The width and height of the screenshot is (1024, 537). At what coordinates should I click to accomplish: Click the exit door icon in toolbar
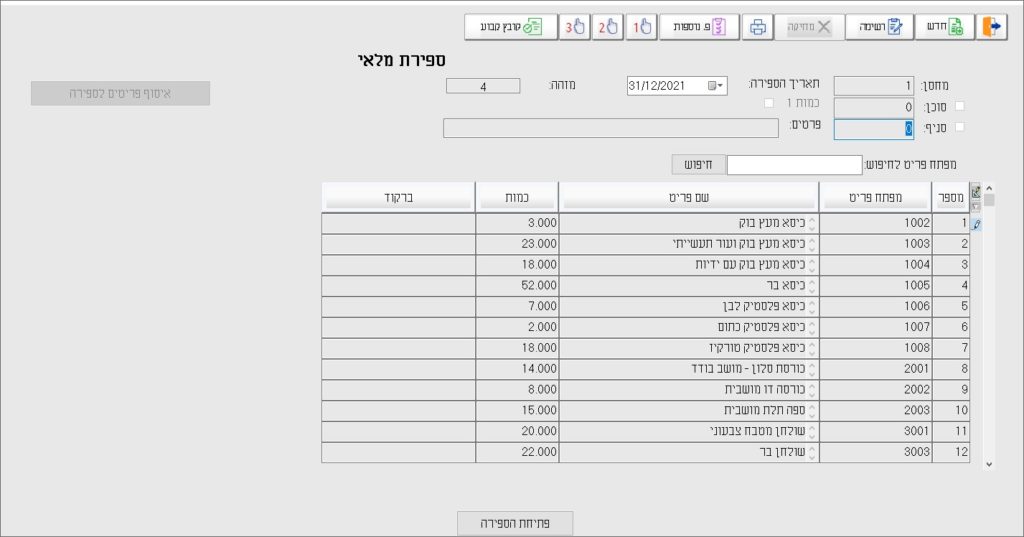[991, 27]
